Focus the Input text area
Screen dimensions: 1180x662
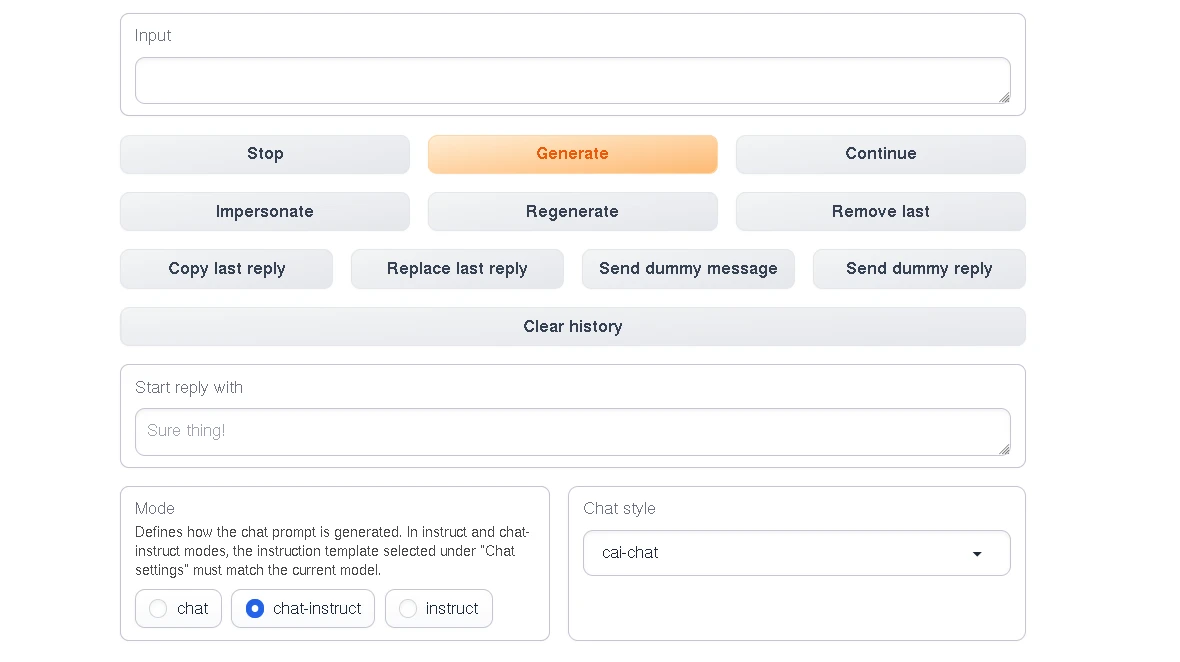point(570,80)
